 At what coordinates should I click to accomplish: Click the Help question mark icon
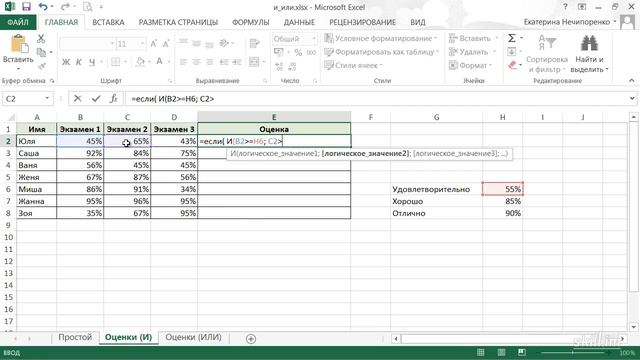565,7
